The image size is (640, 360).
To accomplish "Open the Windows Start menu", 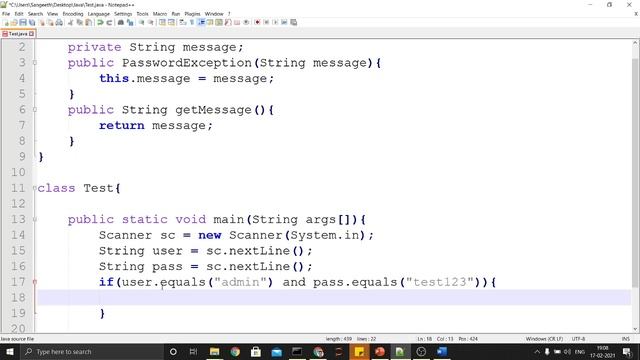I will pos(9,352).
